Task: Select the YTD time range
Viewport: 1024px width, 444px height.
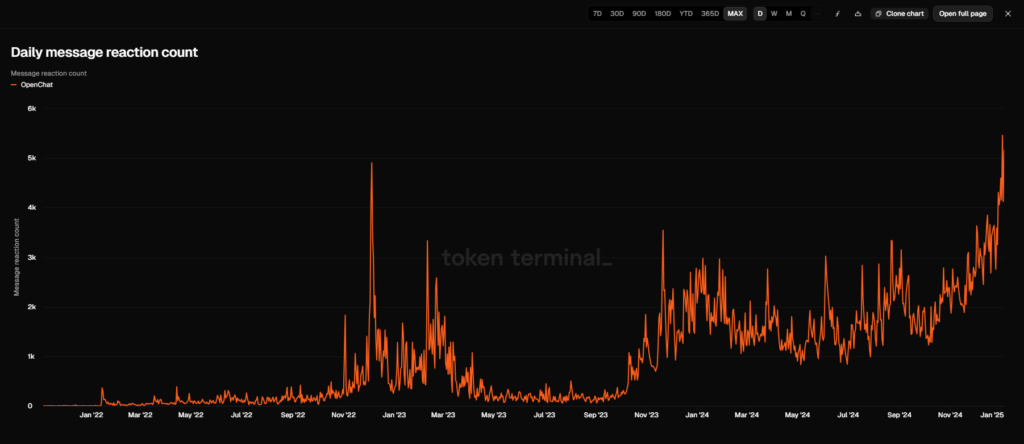Action: [x=686, y=14]
